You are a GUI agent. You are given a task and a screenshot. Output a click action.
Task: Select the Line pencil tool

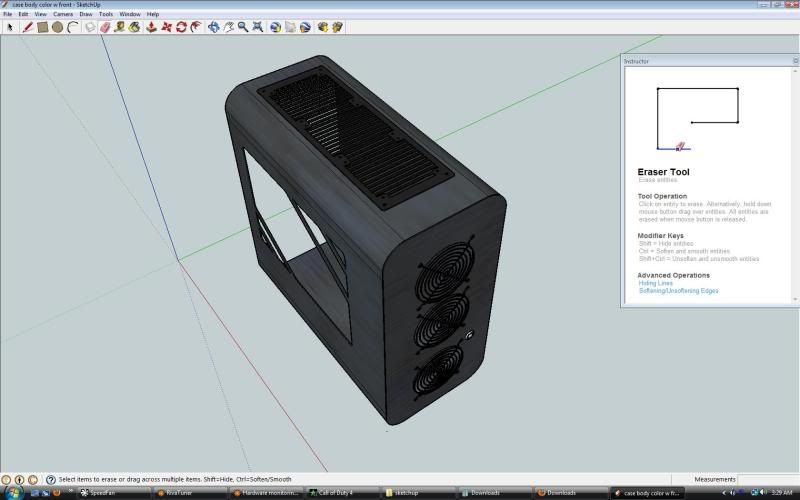tap(28, 27)
